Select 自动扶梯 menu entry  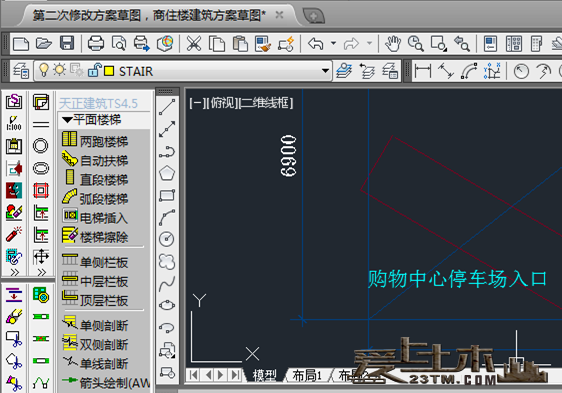point(95,160)
